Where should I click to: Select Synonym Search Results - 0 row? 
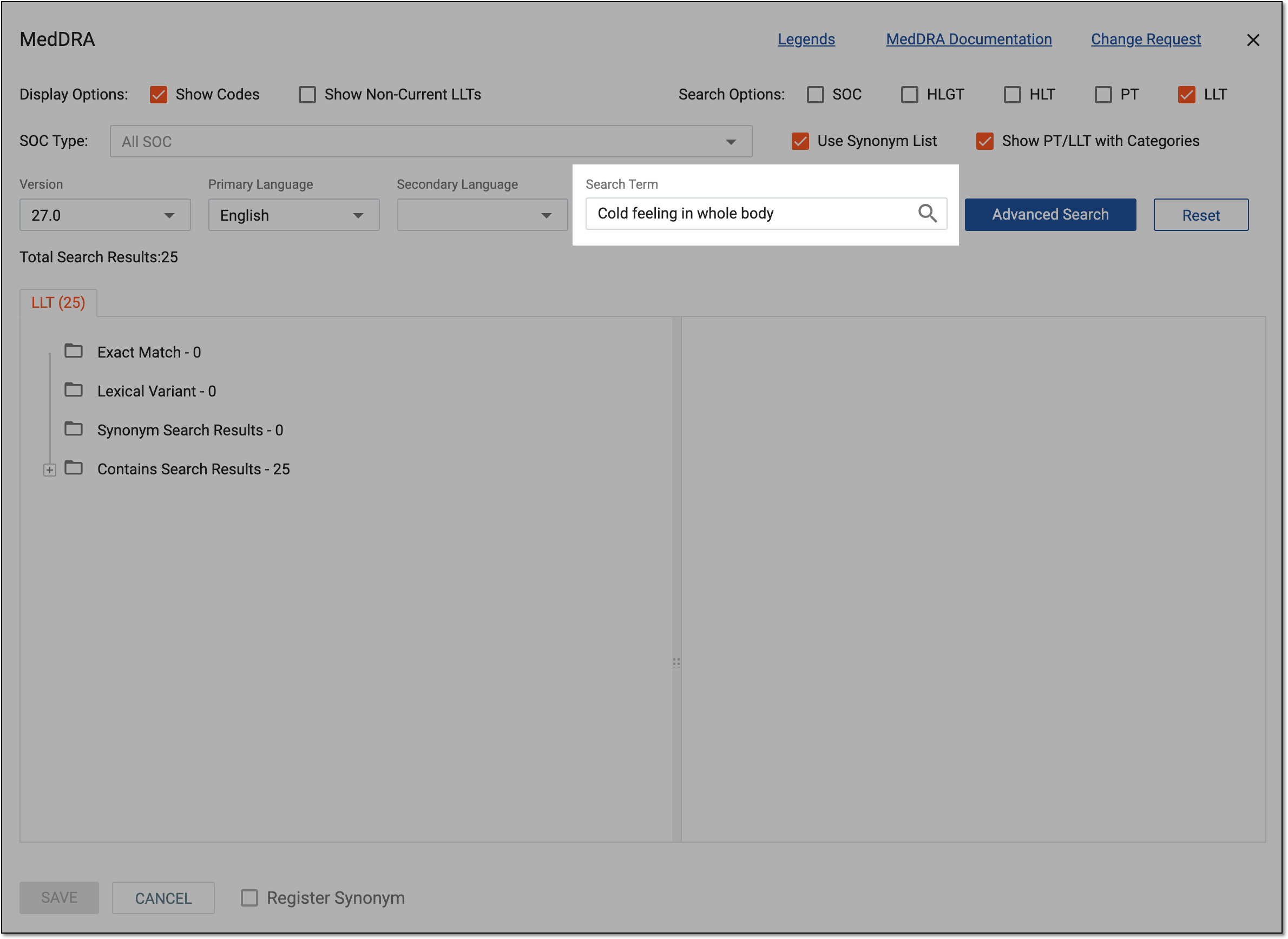pyautogui.click(x=190, y=429)
